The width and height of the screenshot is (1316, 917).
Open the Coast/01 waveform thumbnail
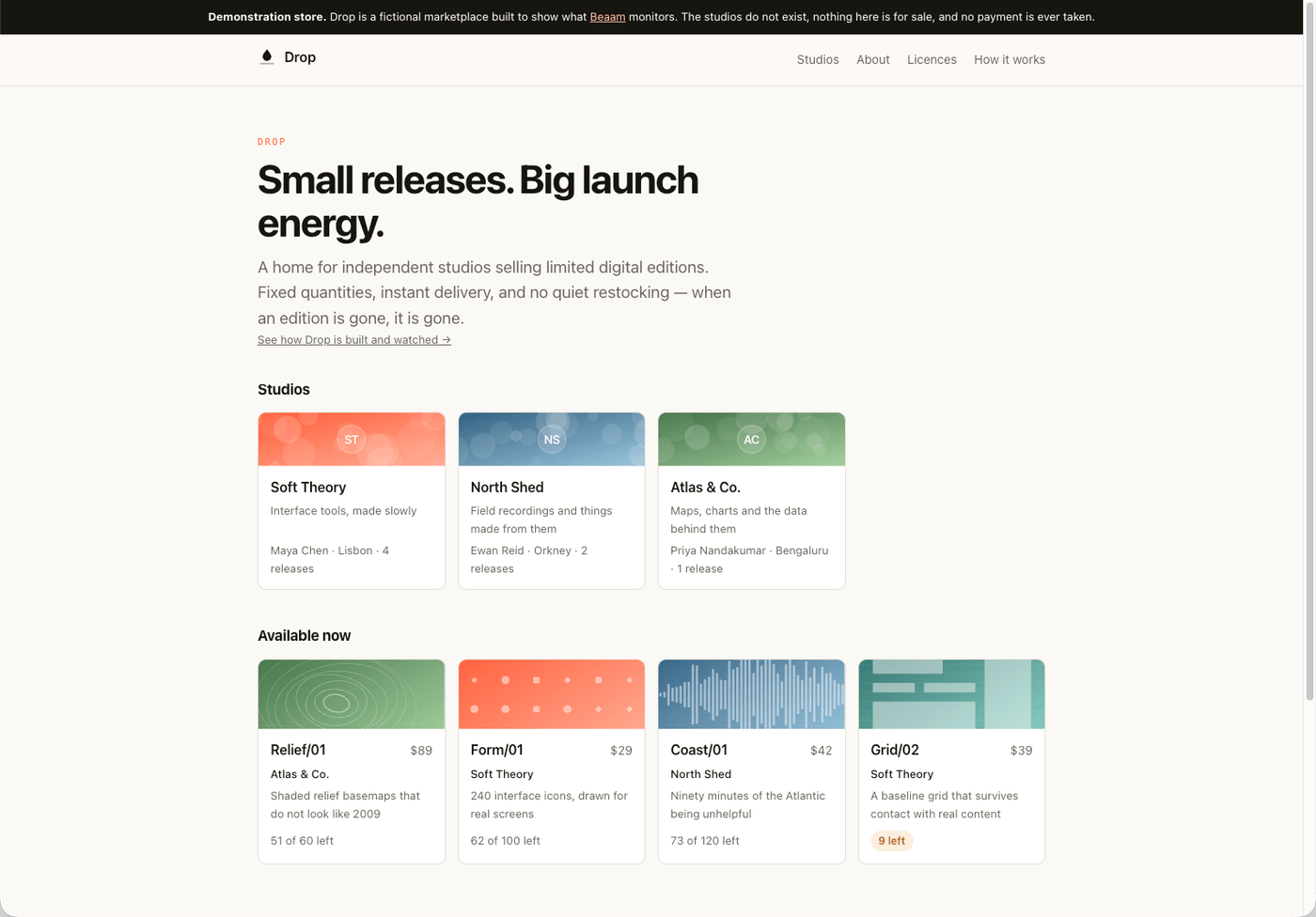coord(751,694)
